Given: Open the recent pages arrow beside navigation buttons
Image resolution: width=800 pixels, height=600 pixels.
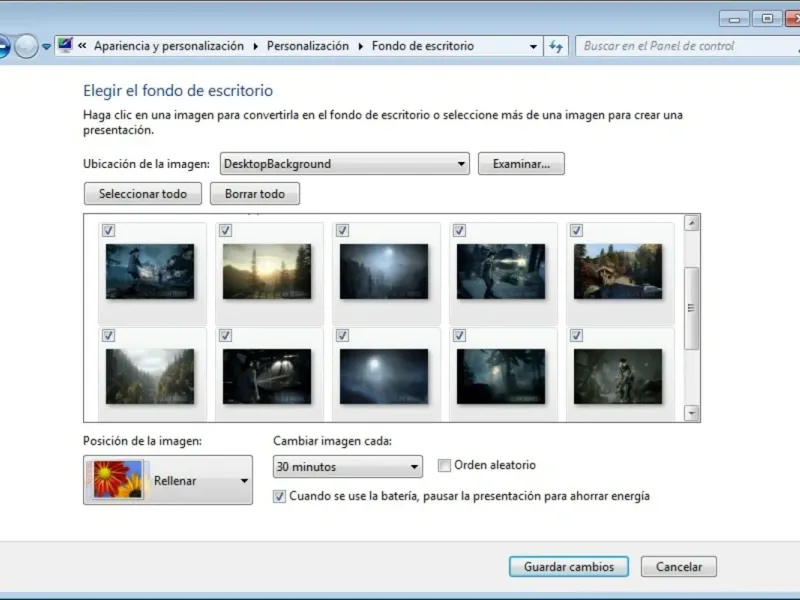Looking at the screenshot, I should pos(46,46).
